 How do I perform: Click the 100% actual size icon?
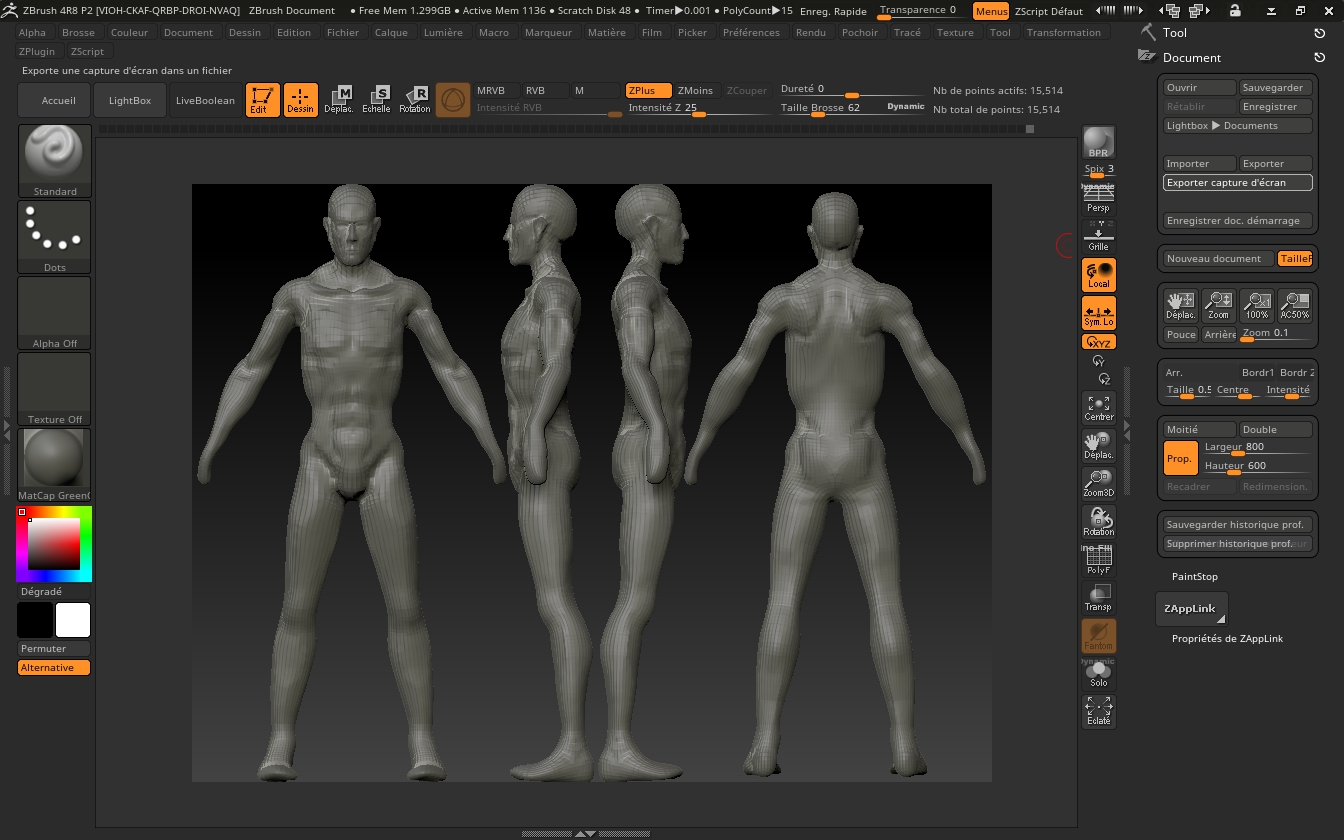1256,305
